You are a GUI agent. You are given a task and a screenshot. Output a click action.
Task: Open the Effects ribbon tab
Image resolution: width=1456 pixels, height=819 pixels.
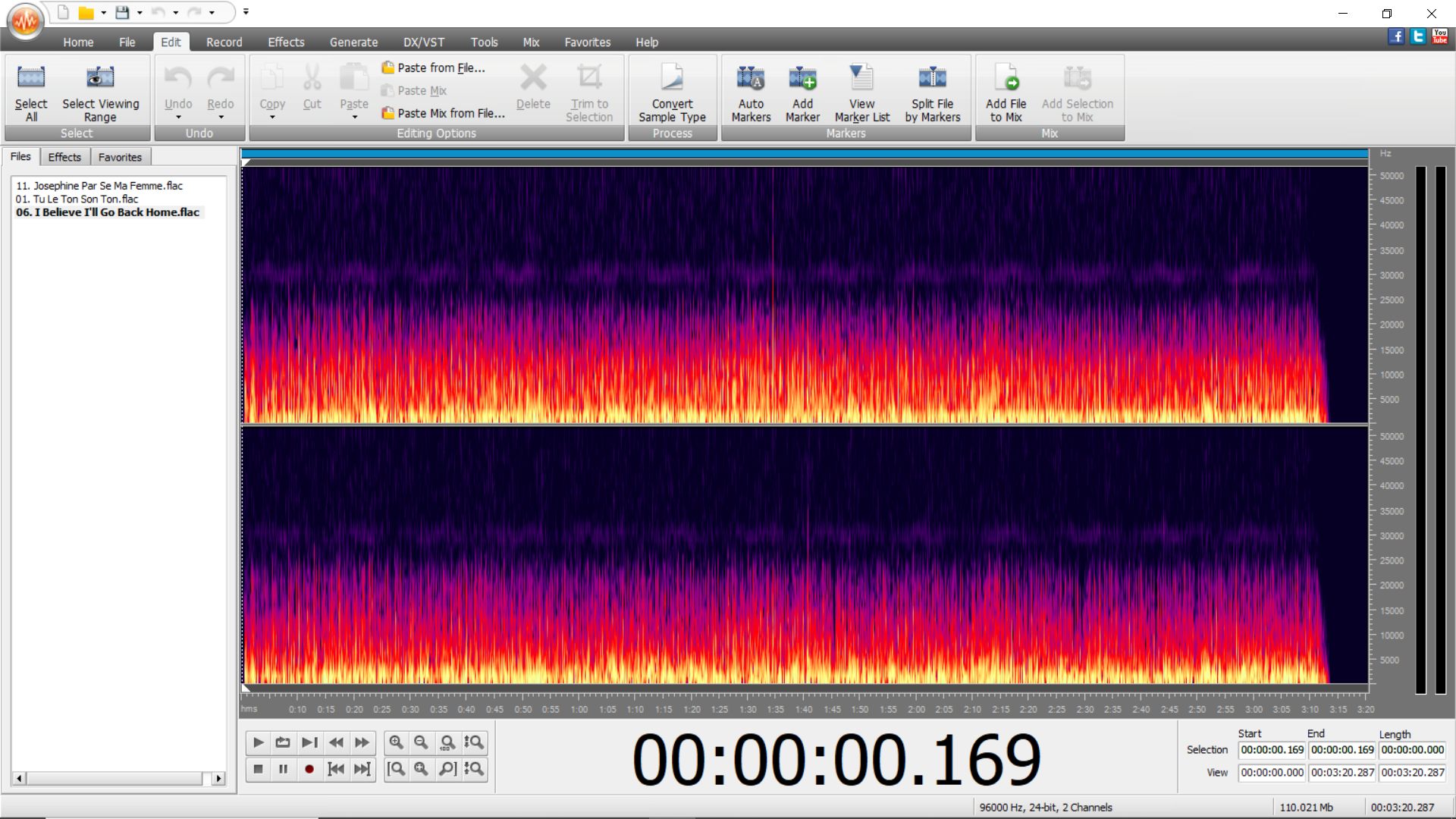click(286, 42)
